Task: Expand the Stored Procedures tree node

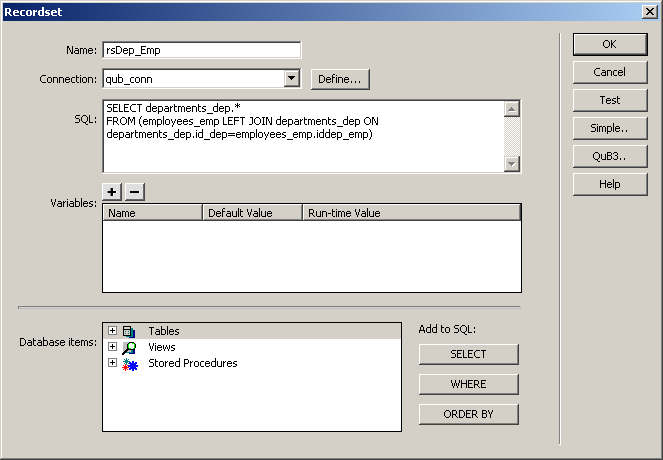Action: 112,363
